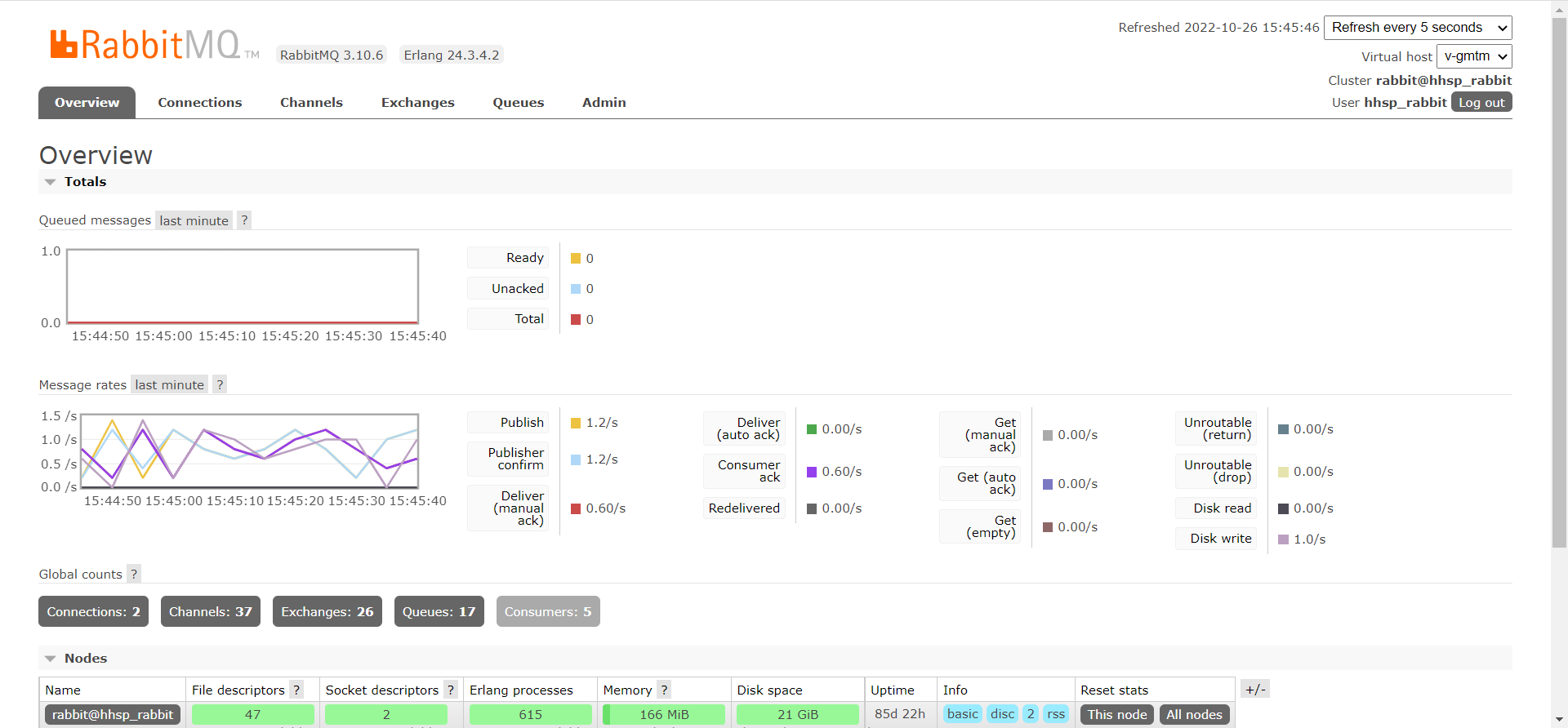Click the disc info tag
The height and width of the screenshot is (728, 1568).
[x=1002, y=714]
